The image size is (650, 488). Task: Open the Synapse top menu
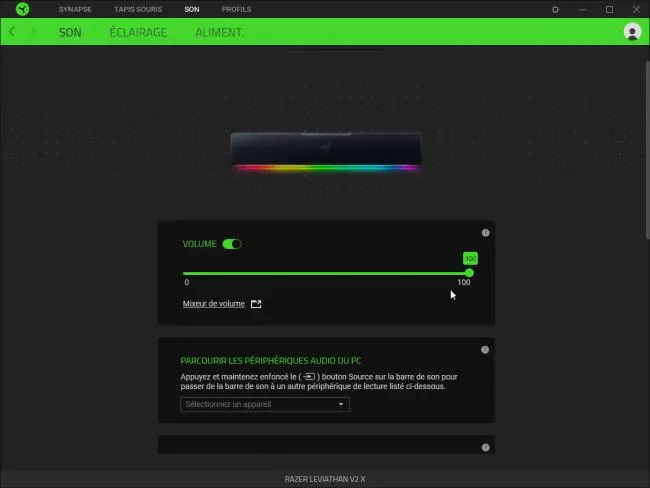click(75, 9)
